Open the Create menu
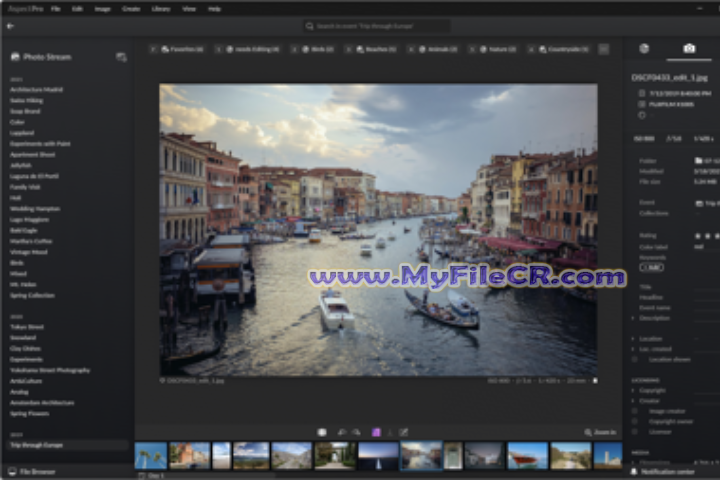This screenshot has width=720, height=480. coord(131,9)
